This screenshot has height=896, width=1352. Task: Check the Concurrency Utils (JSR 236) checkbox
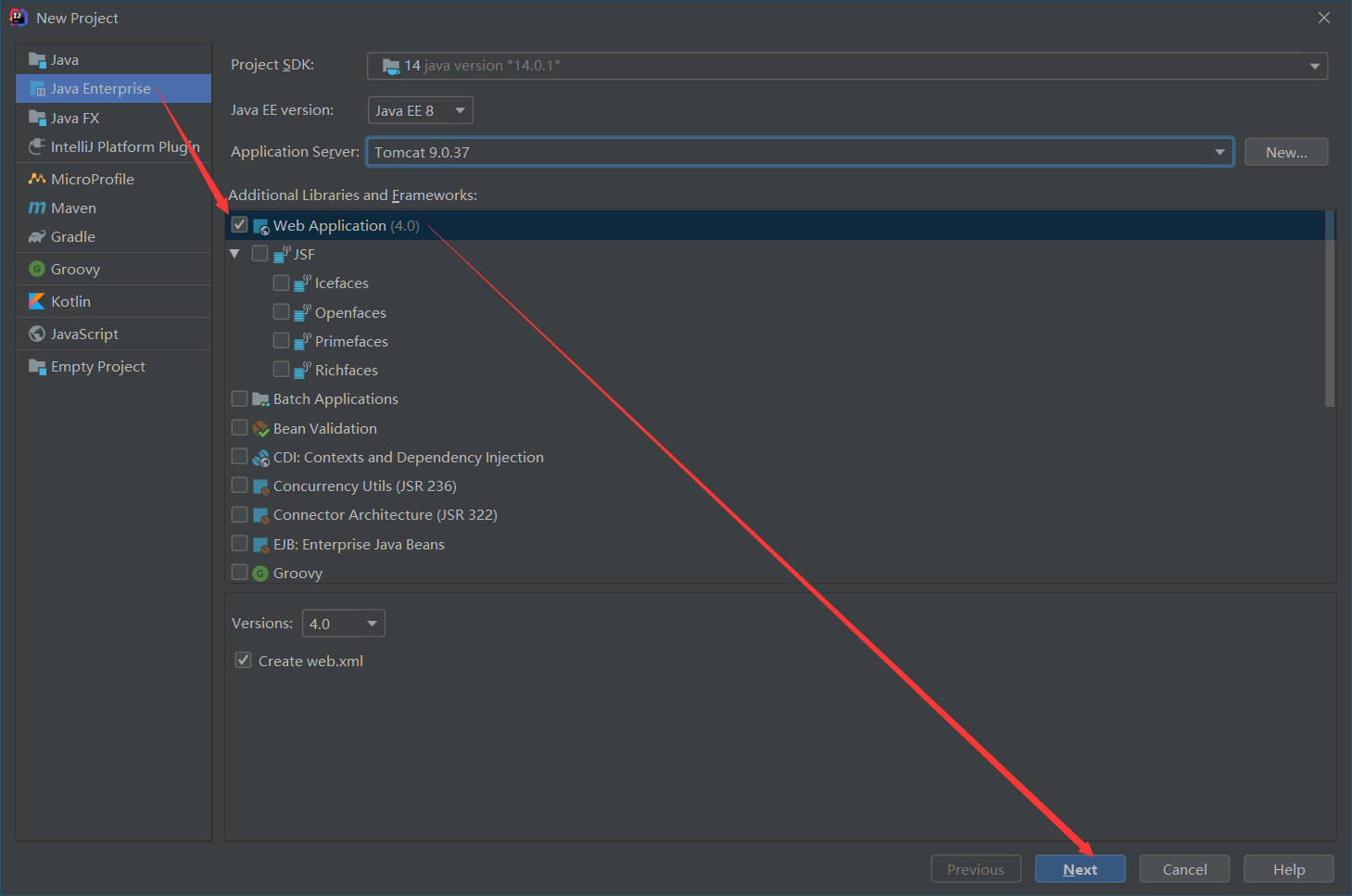click(x=240, y=486)
